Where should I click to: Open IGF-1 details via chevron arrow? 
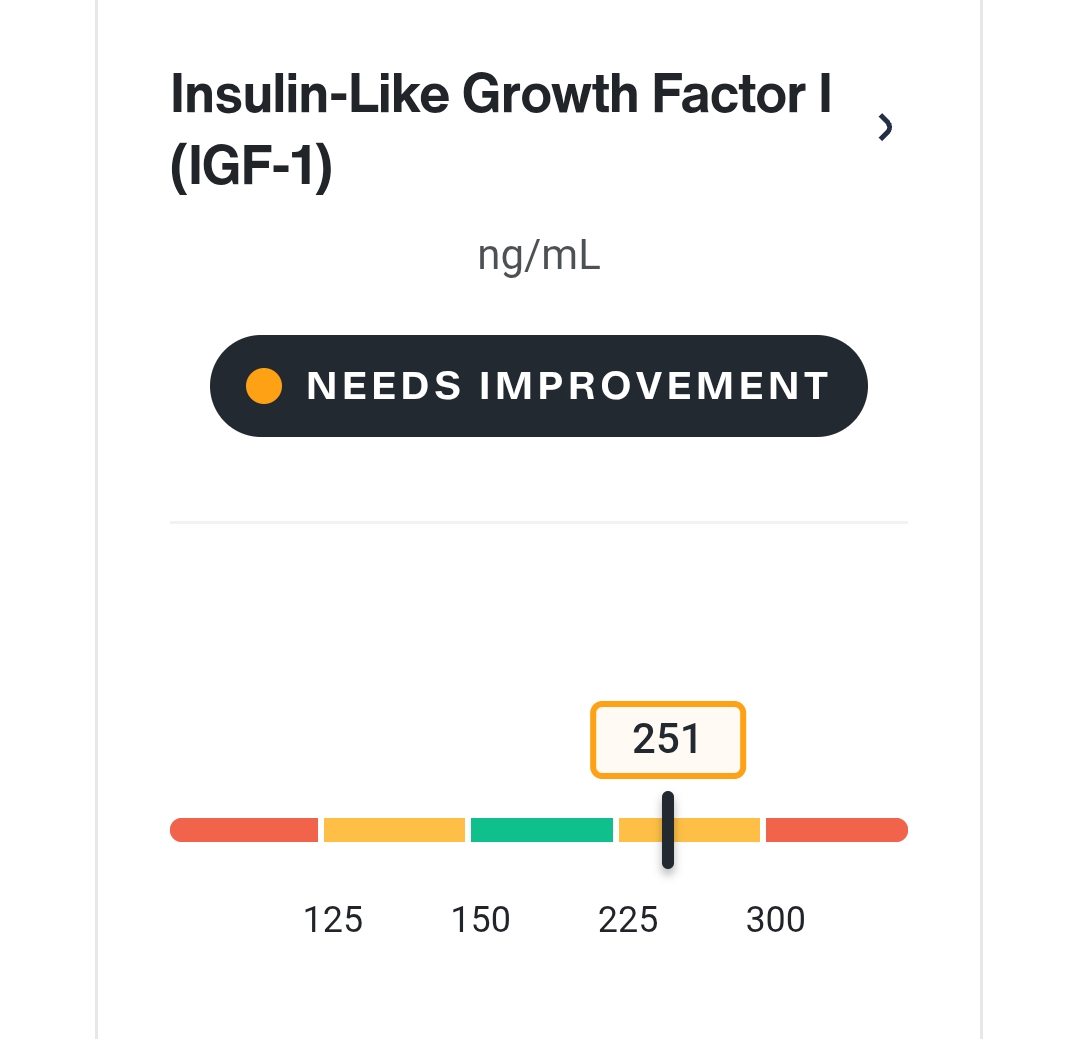[885, 128]
